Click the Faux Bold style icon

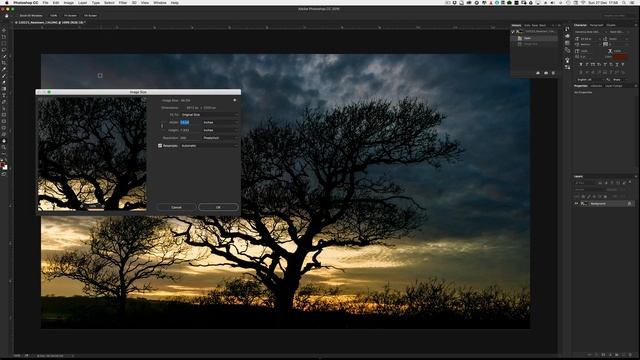[x=581, y=64]
